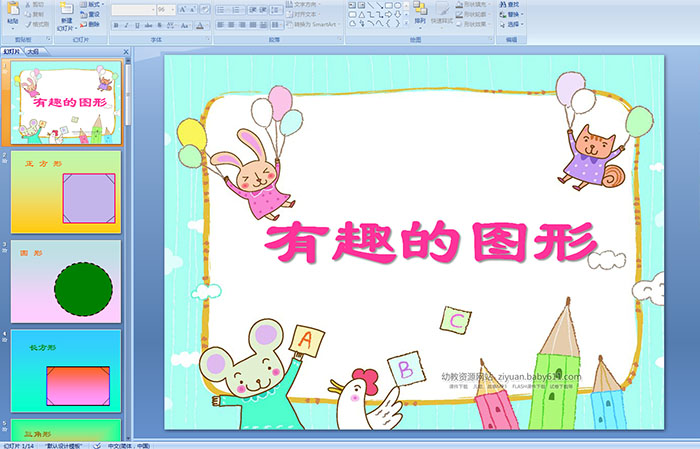Click the Shape Outline (形状轮廓) button
The image size is (700, 449).
pos(474,14)
